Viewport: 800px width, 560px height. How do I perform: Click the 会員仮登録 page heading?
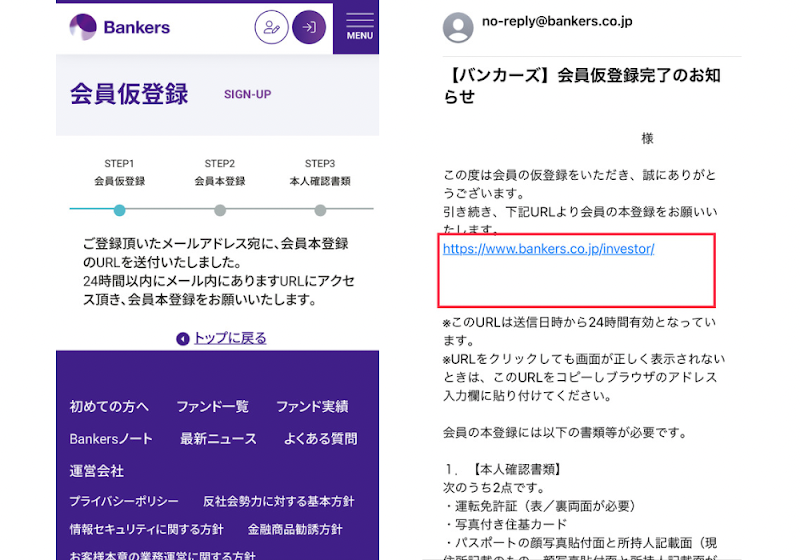point(129,94)
